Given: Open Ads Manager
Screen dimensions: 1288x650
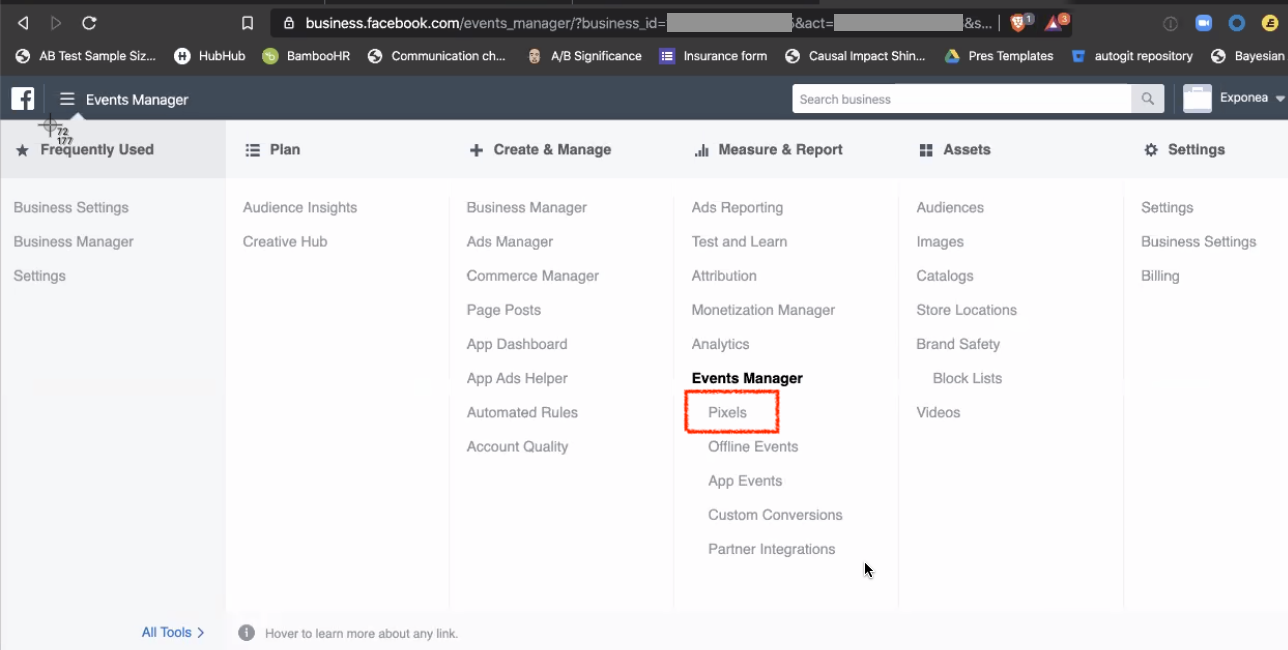Looking at the screenshot, I should 510,242.
